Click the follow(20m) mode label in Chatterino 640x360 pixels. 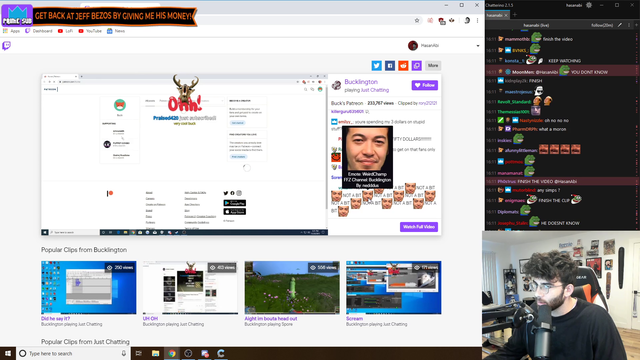point(602,25)
